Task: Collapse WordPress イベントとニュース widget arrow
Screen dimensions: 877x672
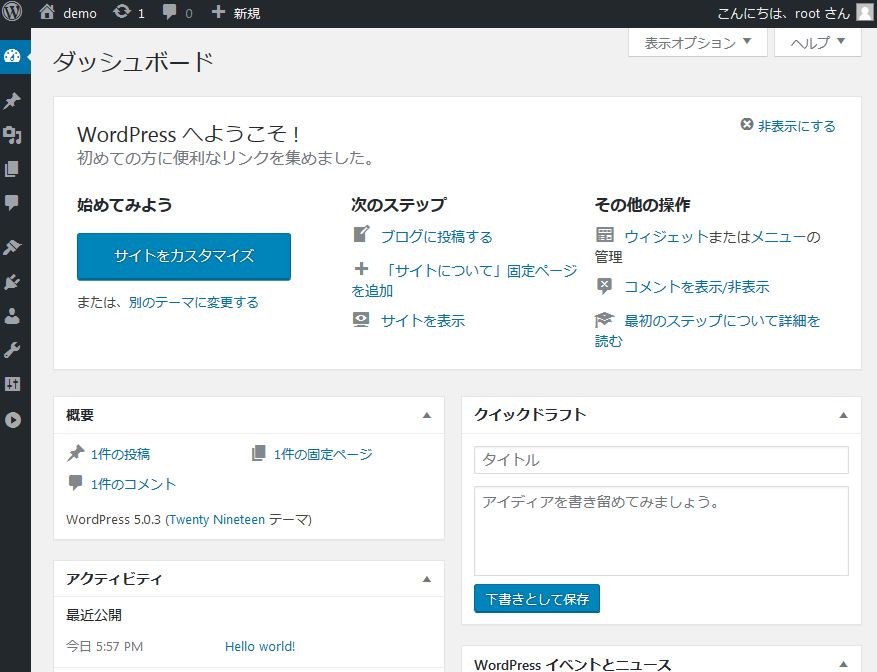Action: tap(843, 665)
